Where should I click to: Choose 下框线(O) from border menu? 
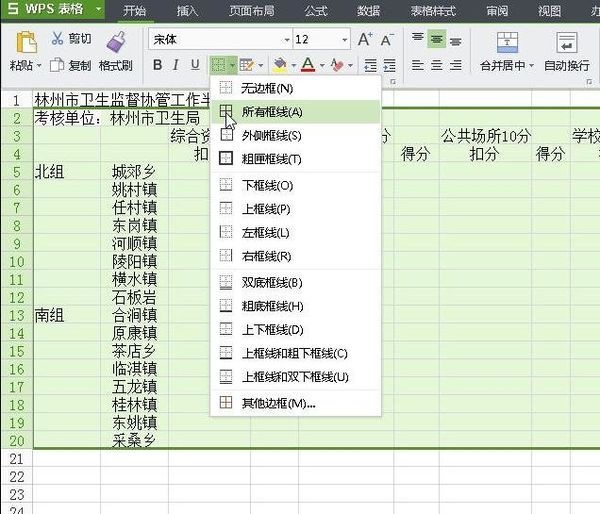(x=295, y=186)
